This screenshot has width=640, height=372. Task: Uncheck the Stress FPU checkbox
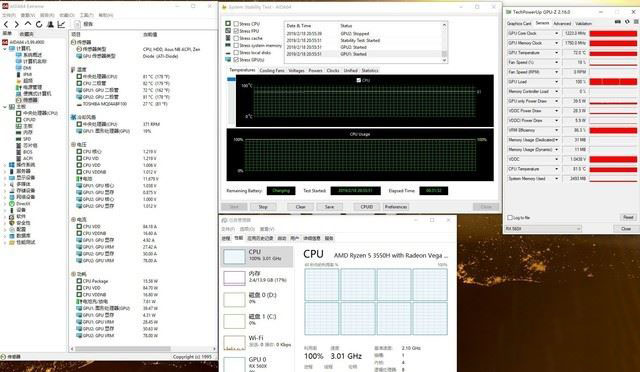click(236, 31)
